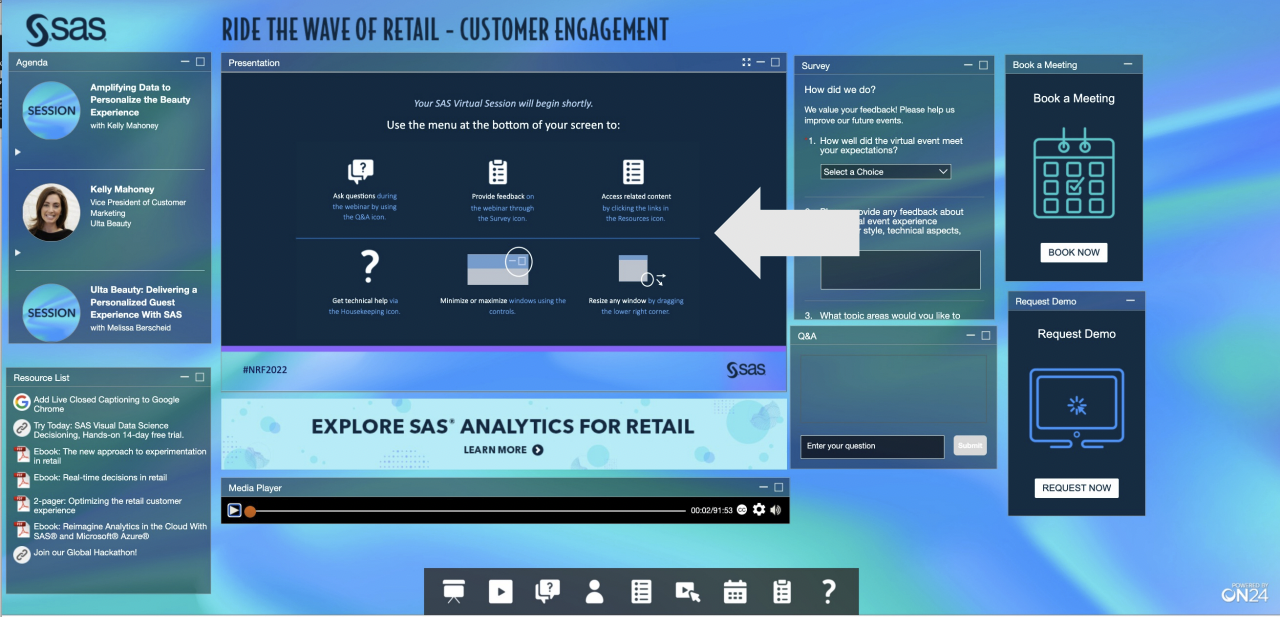Screen dimensions: 1280x617
Task: Open Ebook: new approach to experimentation in retail
Action: (x=120, y=456)
